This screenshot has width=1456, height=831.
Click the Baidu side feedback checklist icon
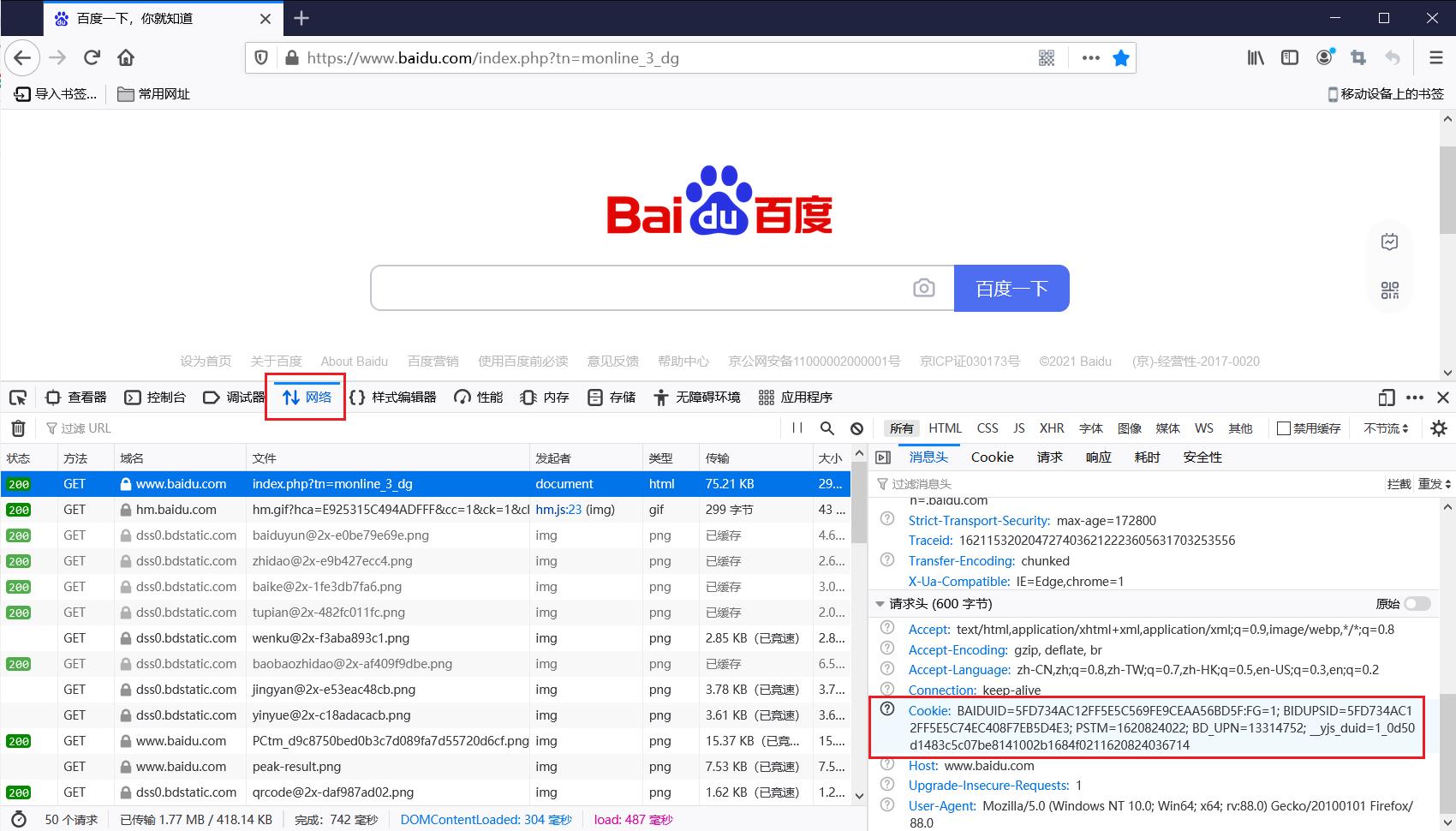click(1389, 242)
